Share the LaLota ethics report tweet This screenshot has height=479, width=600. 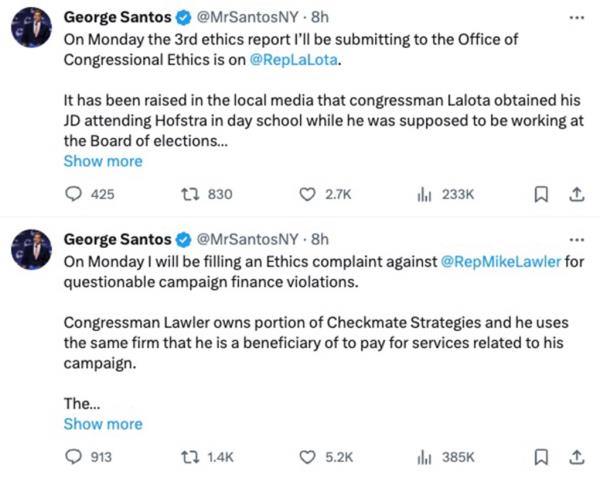tap(576, 195)
